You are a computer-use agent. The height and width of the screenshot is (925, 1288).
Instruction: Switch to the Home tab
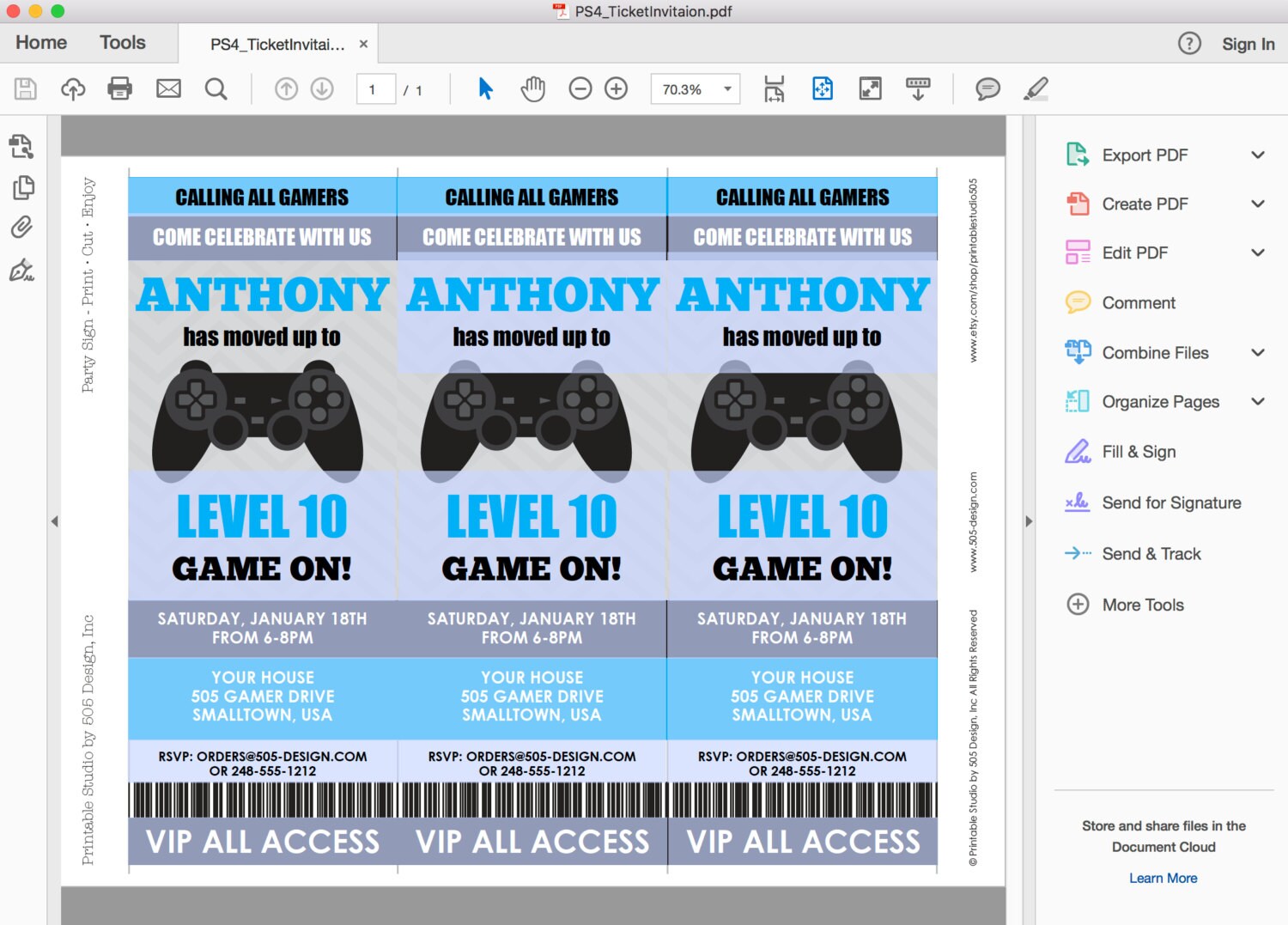40,42
